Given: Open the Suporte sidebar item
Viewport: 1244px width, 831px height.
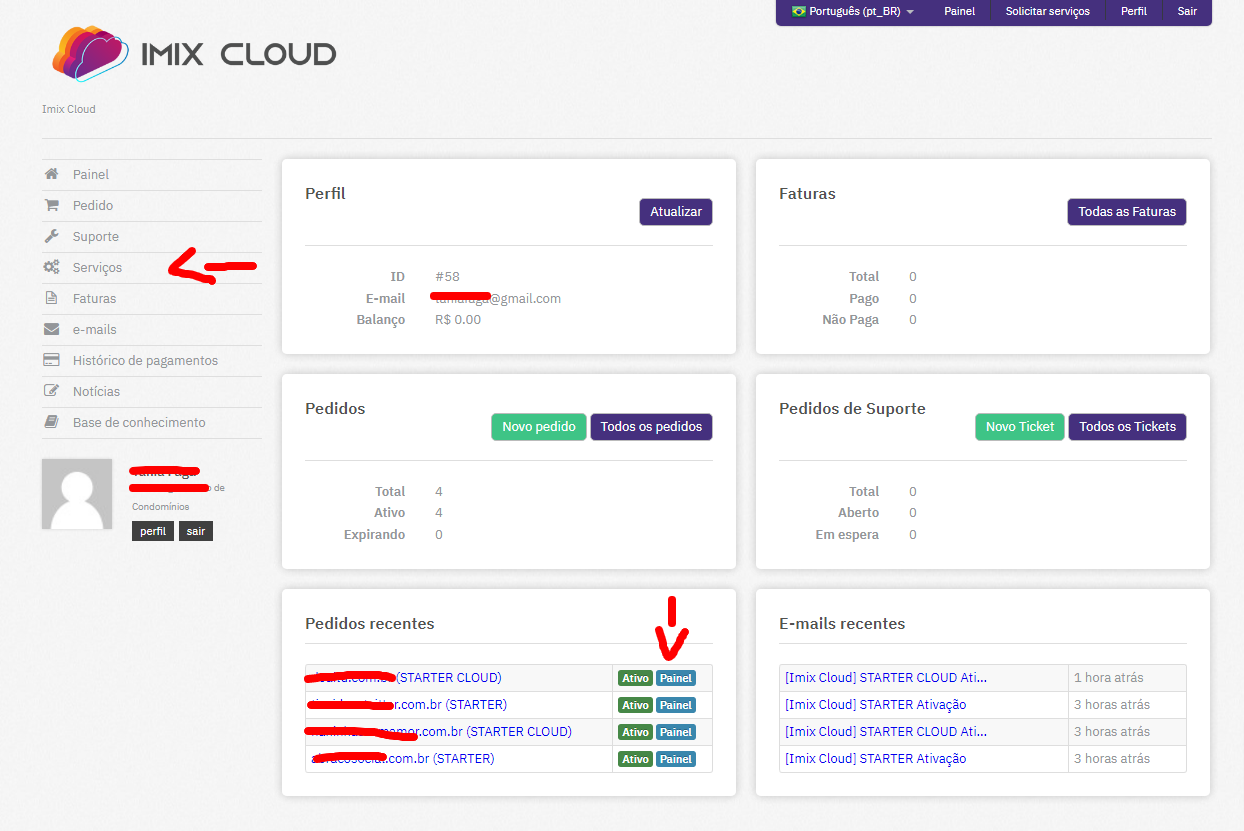Looking at the screenshot, I should pyautogui.click(x=152, y=236).
